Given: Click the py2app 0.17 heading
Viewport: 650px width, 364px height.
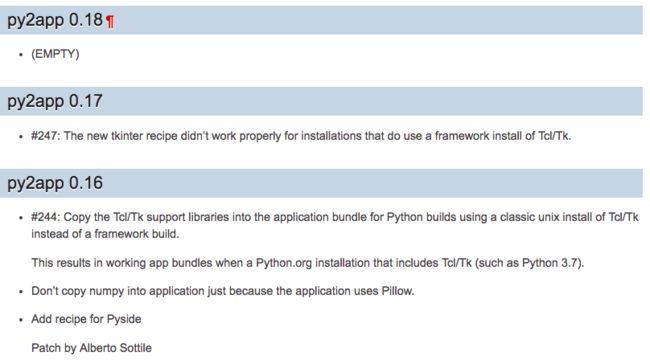Looking at the screenshot, I should click(x=55, y=102).
